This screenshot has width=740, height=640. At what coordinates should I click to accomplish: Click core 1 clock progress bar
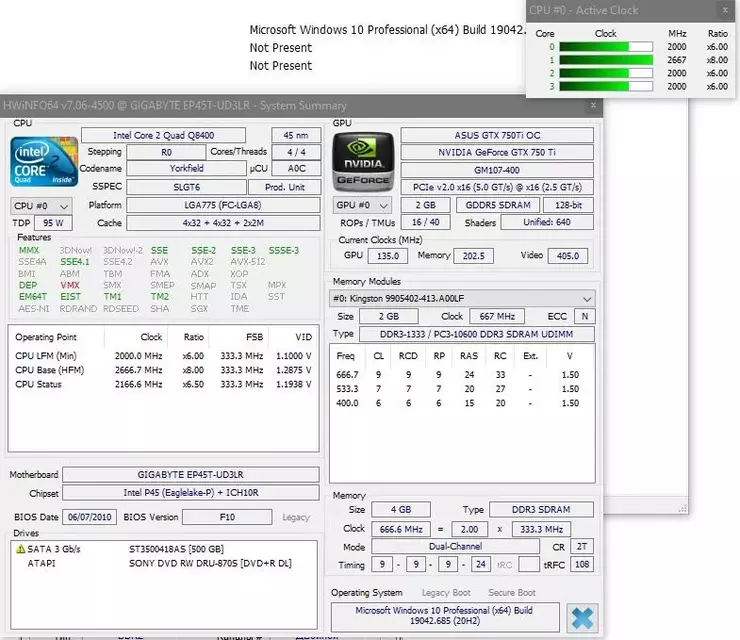606,60
